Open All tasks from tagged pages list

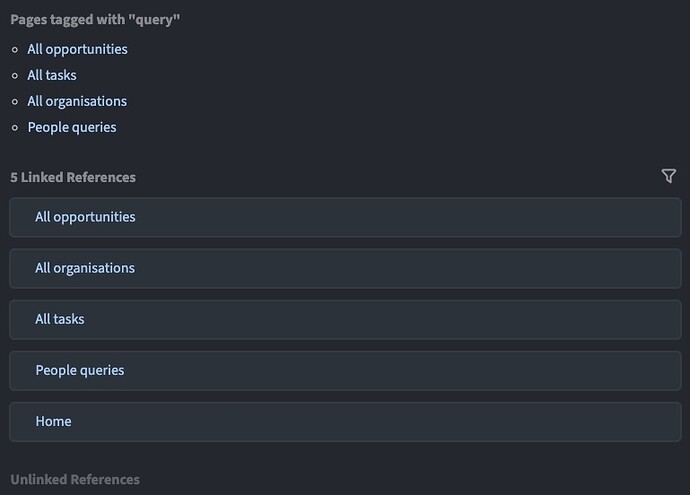tap(52, 75)
